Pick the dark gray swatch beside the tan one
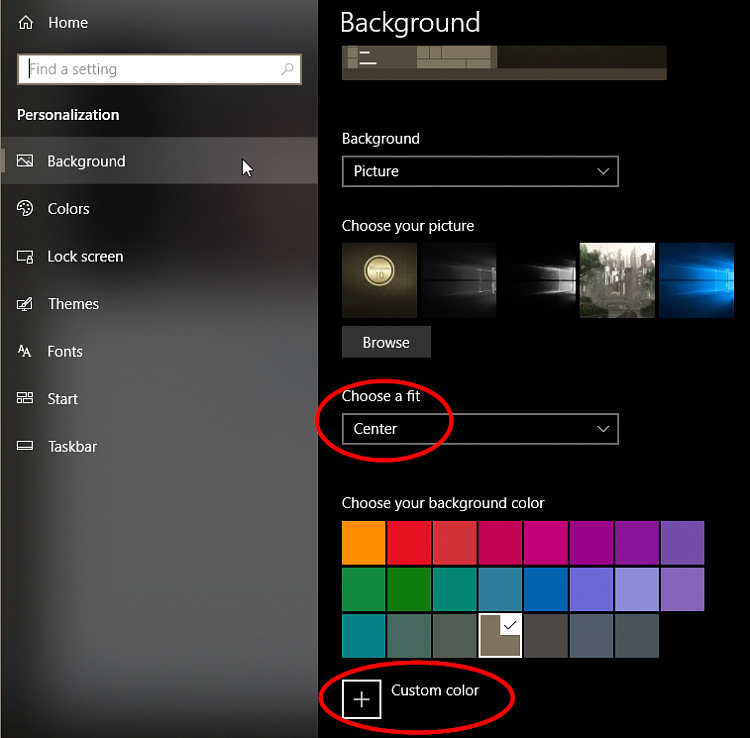This screenshot has width=750, height=738. [x=546, y=636]
